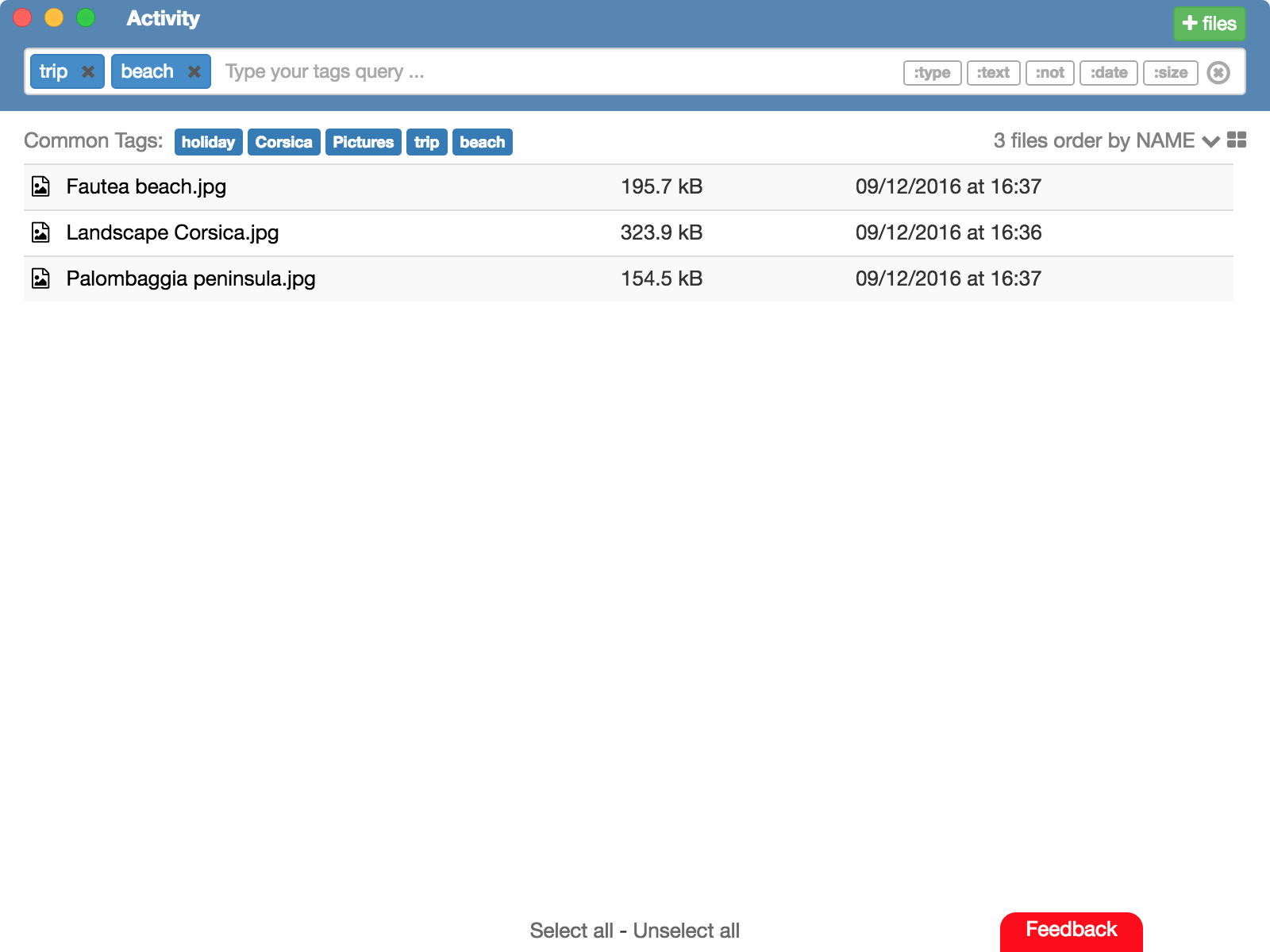The height and width of the screenshot is (952, 1270).
Task: Click the image icon beside Palombaggia peninsula.jpg
Action: (x=41, y=278)
